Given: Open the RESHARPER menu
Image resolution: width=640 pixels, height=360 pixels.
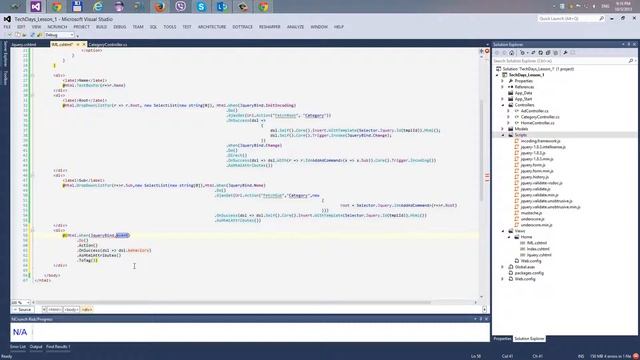Looking at the screenshot, I should 269,27.
